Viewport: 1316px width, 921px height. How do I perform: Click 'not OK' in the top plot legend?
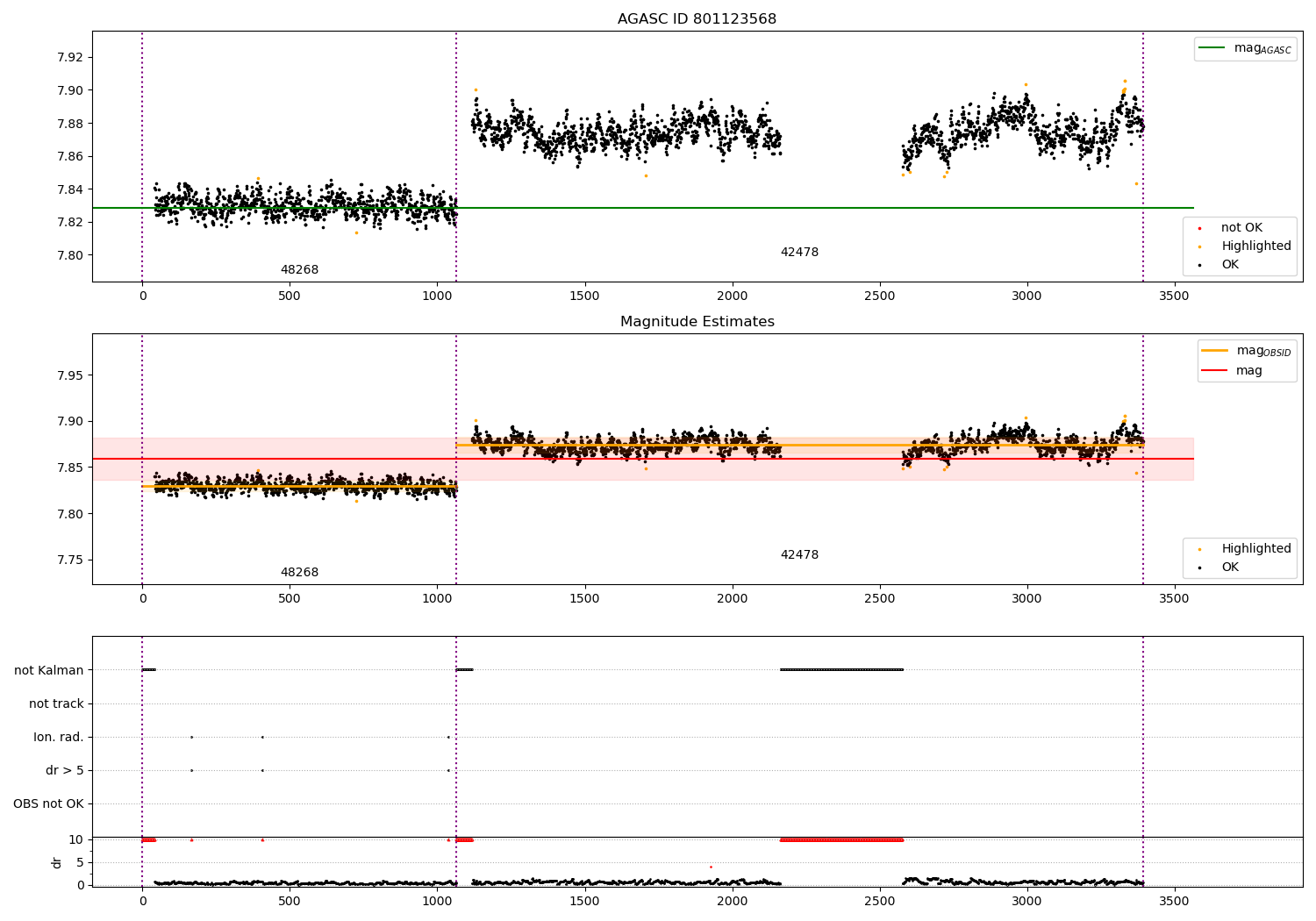click(1241, 228)
